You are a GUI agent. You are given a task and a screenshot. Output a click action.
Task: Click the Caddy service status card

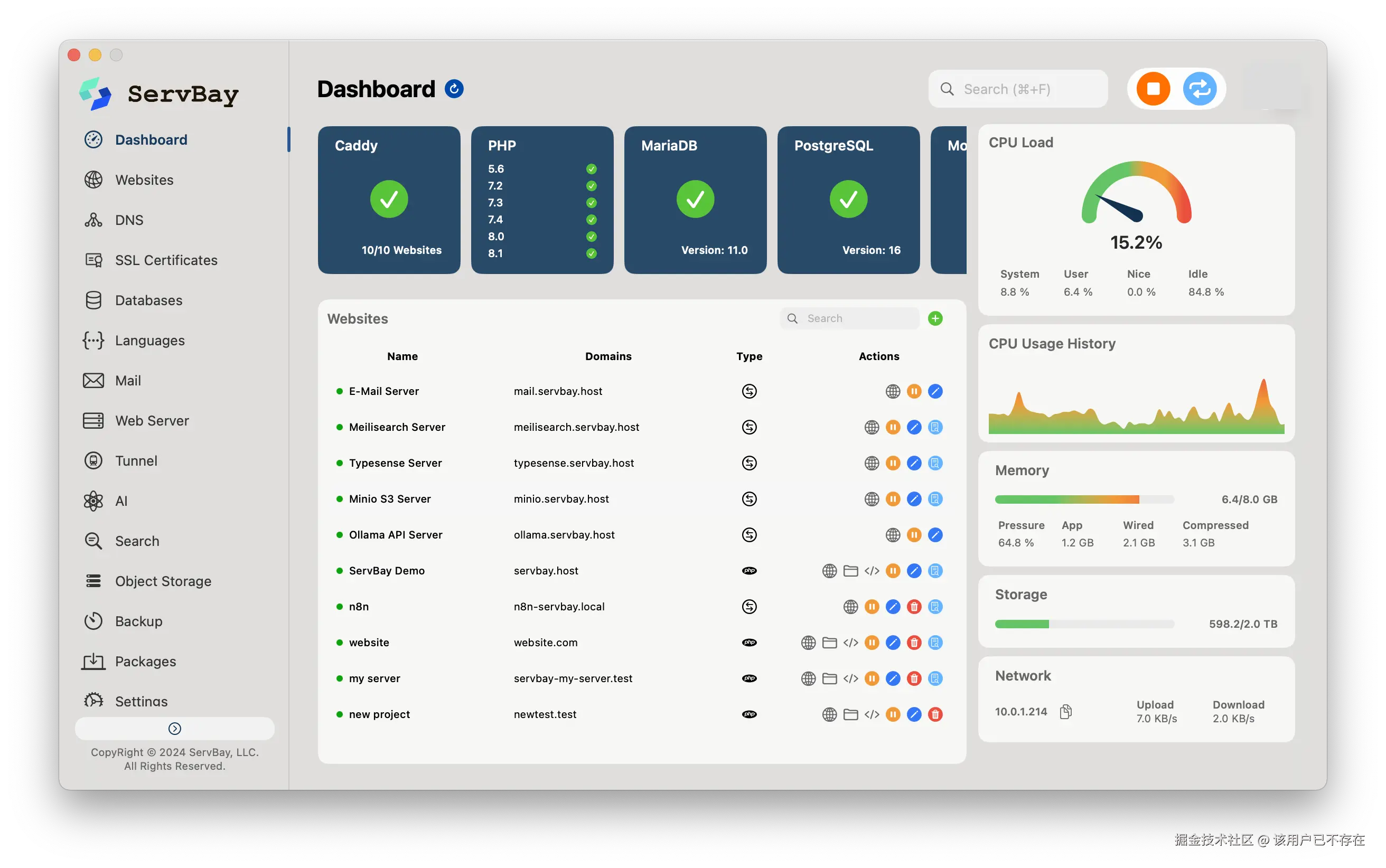[x=389, y=200]
